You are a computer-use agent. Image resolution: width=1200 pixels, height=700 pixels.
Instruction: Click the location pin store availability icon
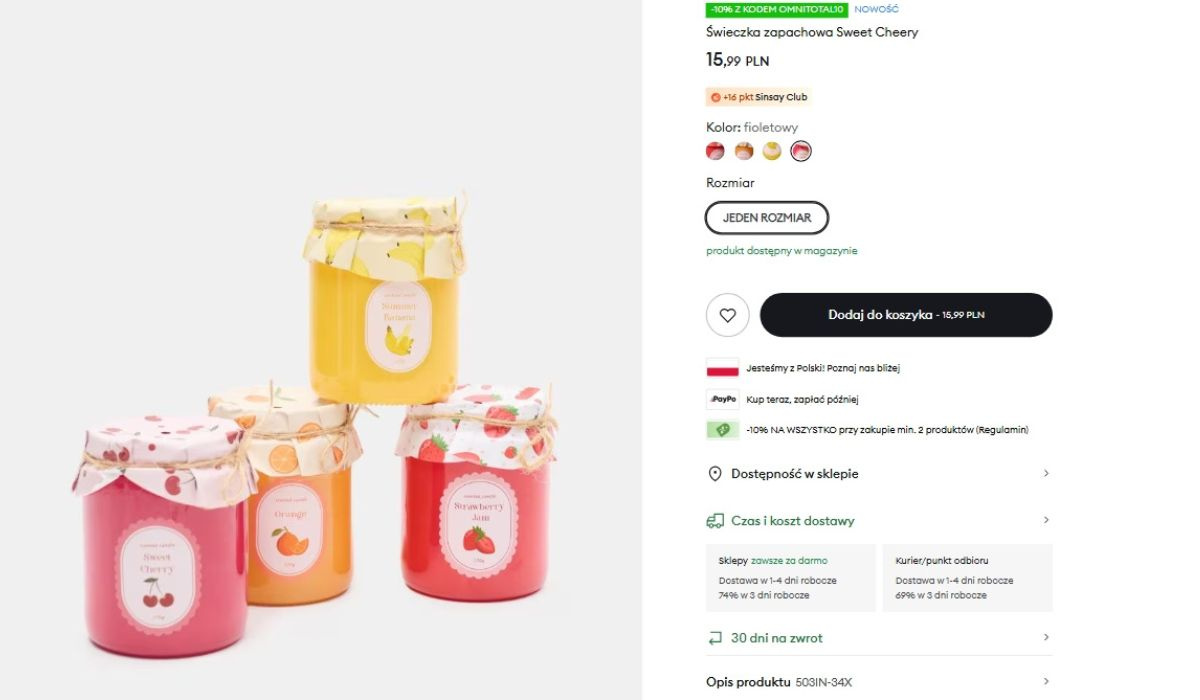715,474
